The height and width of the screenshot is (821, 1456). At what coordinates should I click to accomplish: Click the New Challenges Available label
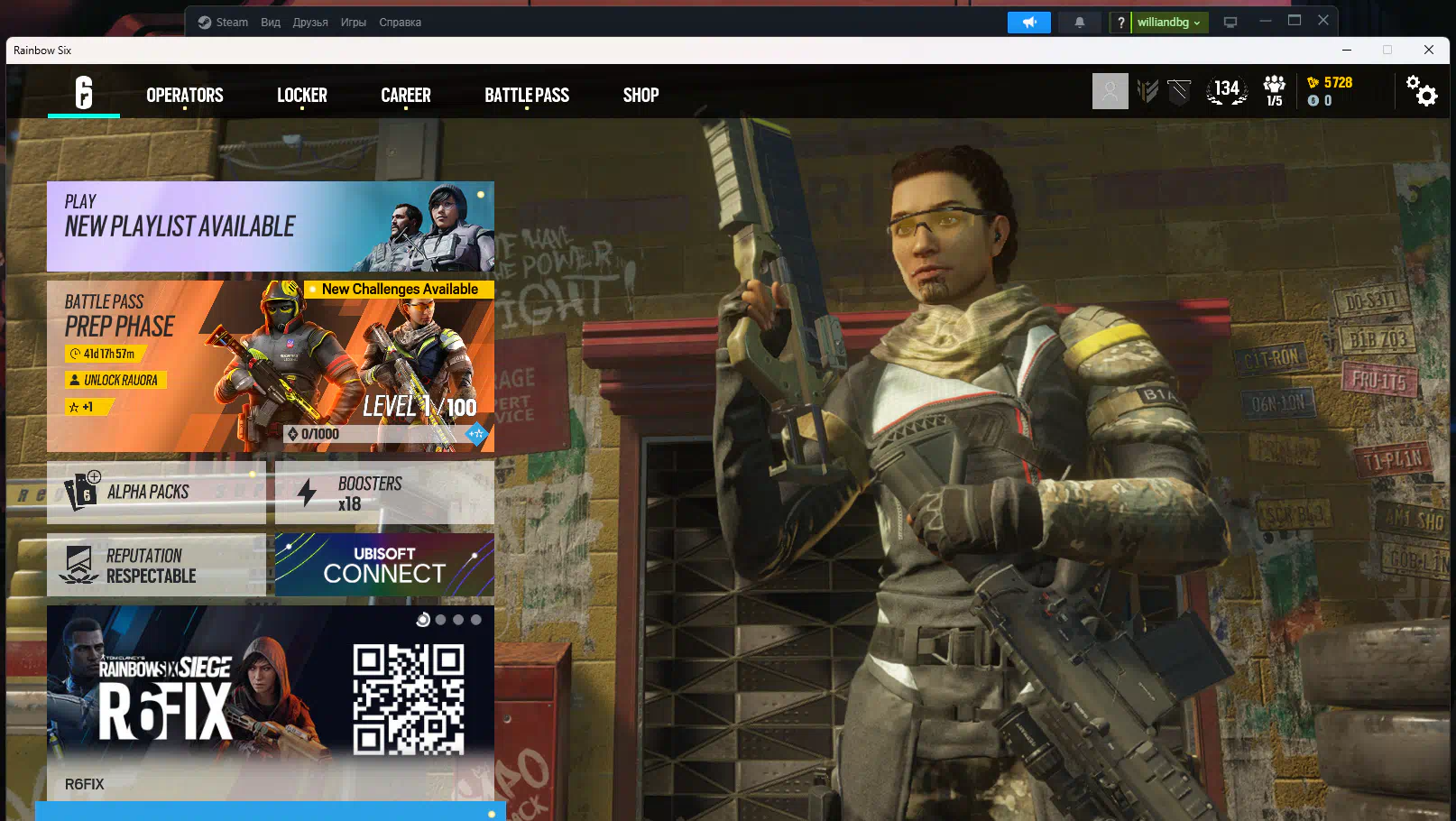click(x=400, y=290)
